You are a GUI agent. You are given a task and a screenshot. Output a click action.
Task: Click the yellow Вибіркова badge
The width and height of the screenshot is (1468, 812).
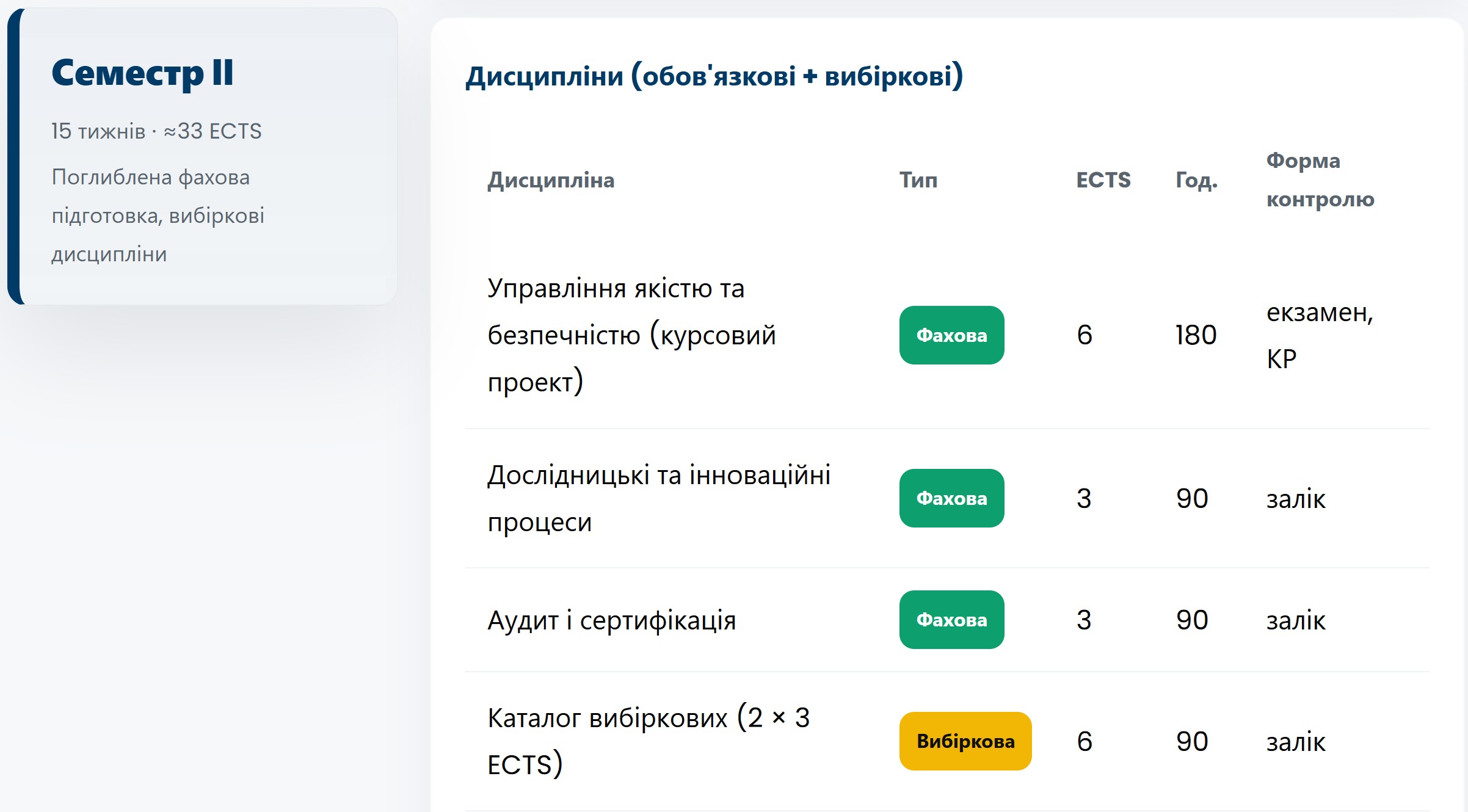click(x=965, y=741)
